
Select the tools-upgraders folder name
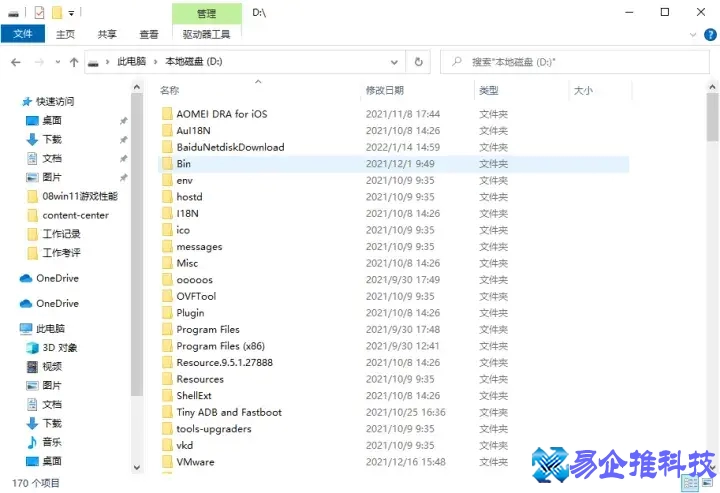pos(214,429)
